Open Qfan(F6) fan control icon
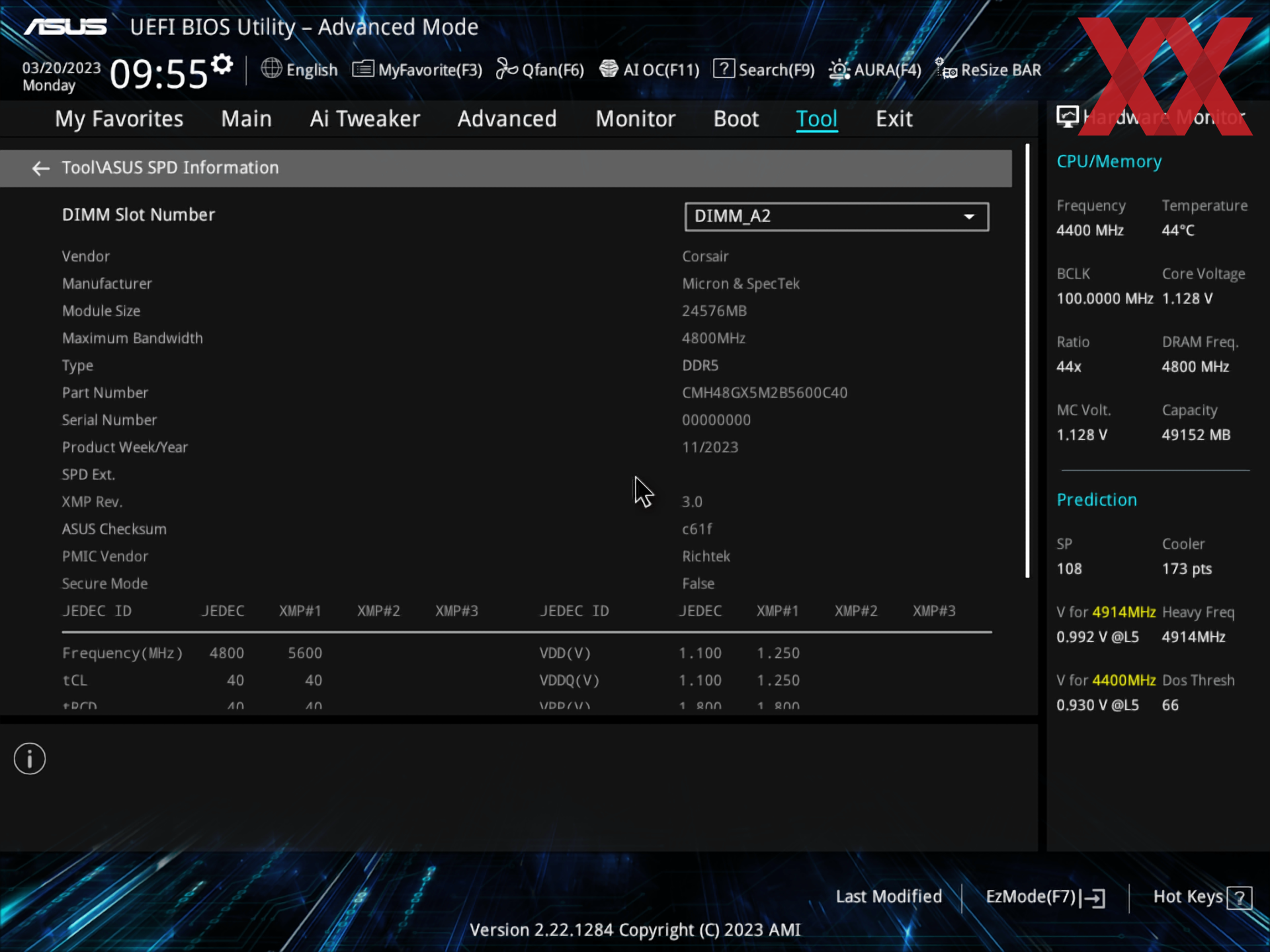This screenshot has width=1270, height=952. (507, 69)
